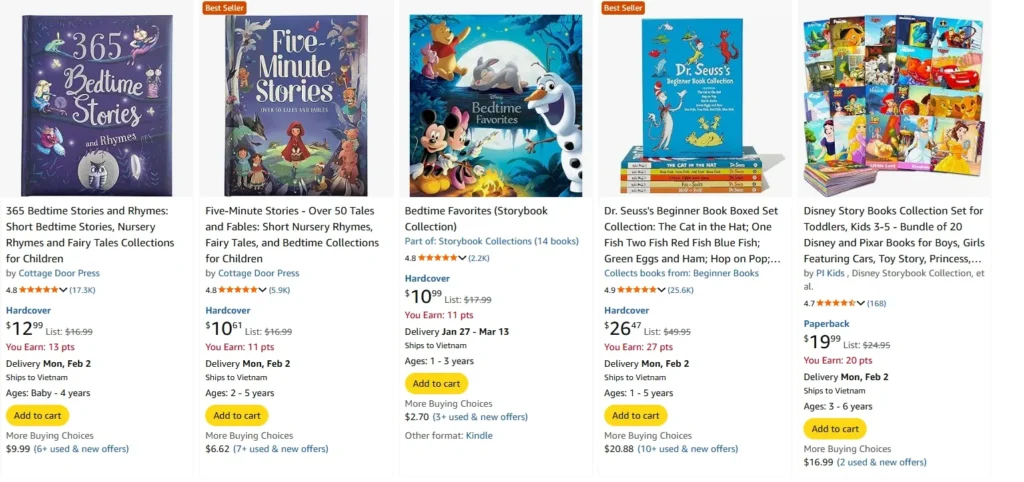
Task: View 10+ used & new offers
Action: tap(691, 449)
